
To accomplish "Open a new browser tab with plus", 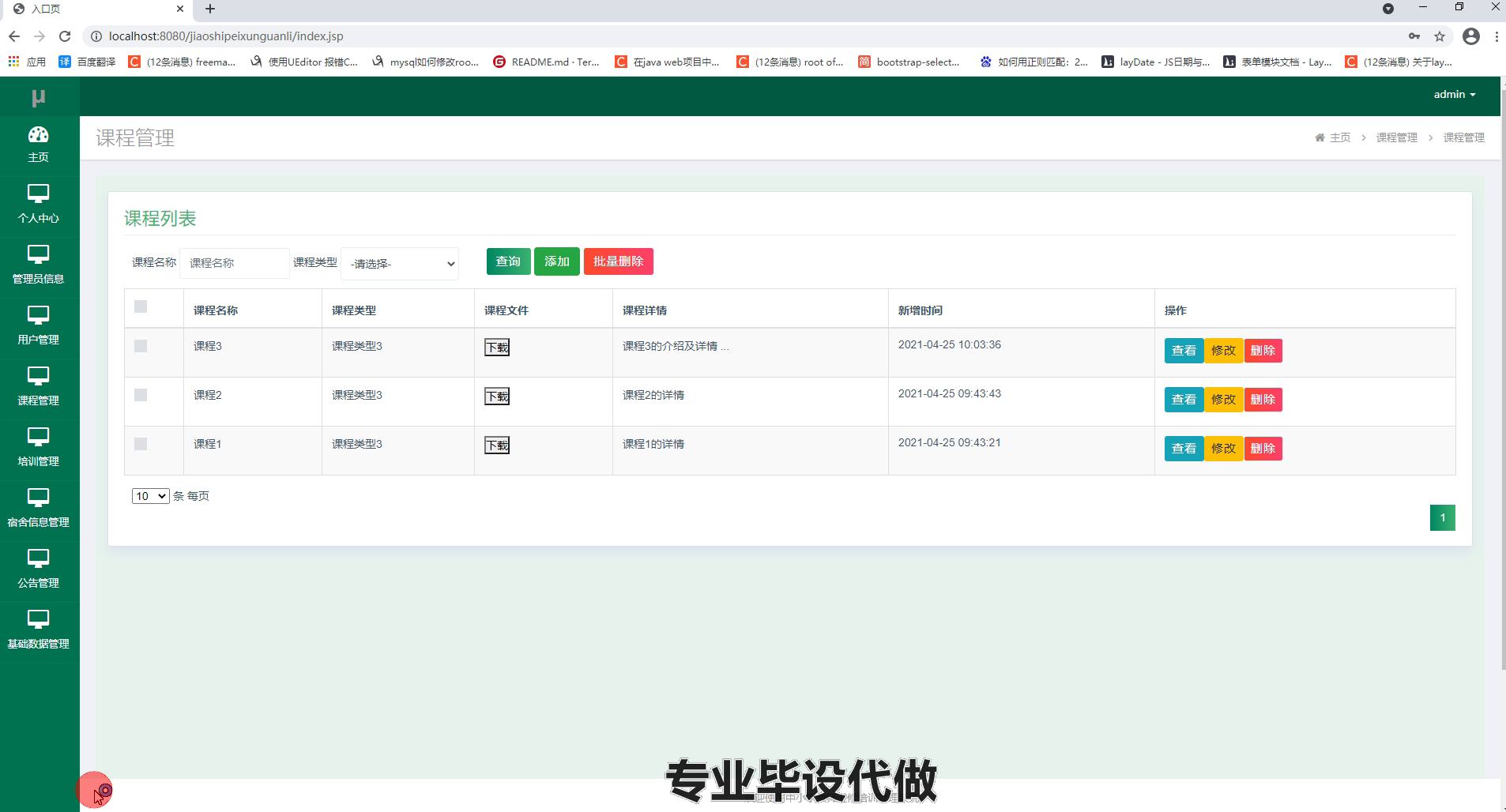I will tap(210, 9).
